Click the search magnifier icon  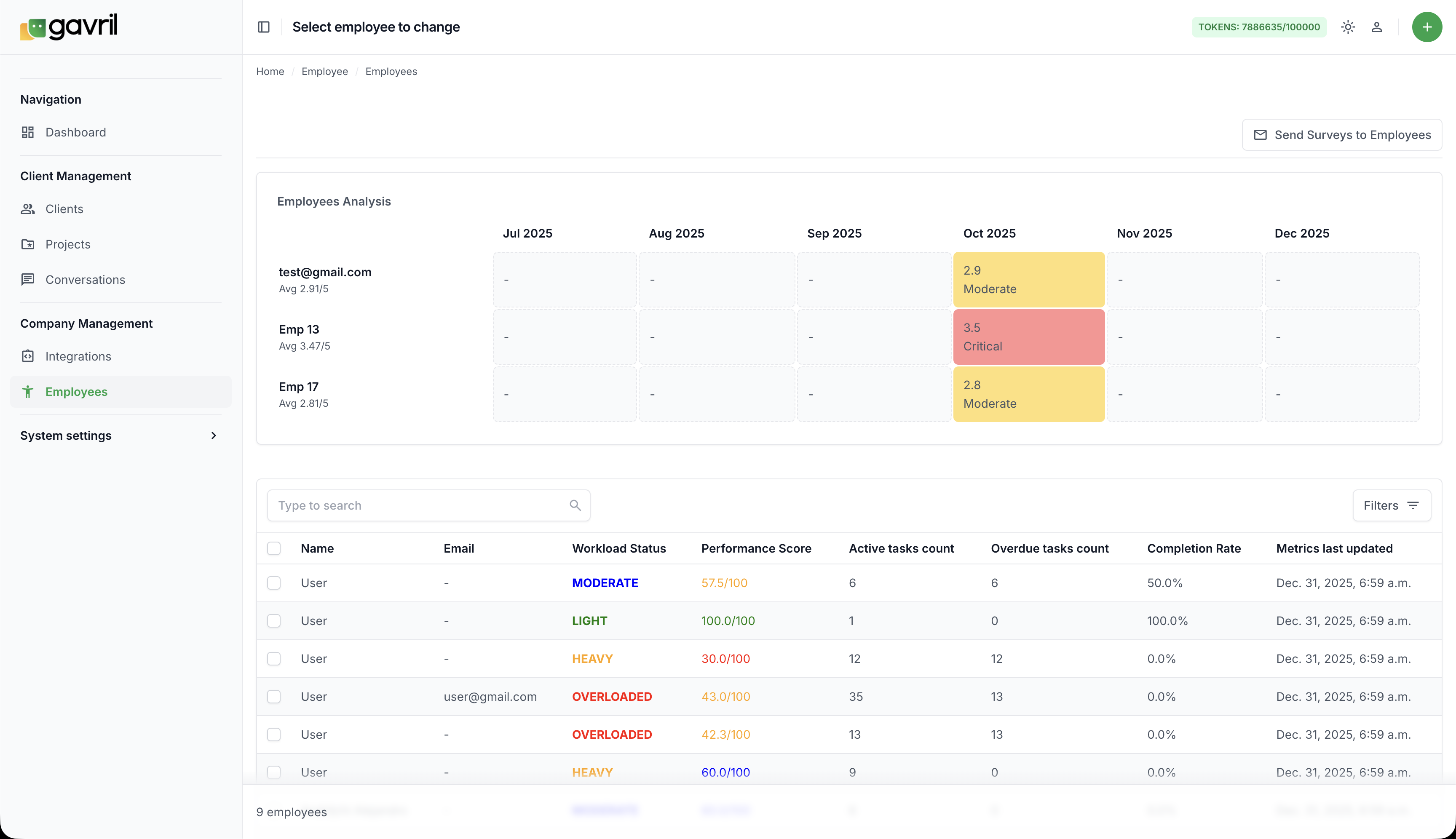click(575, 505)
